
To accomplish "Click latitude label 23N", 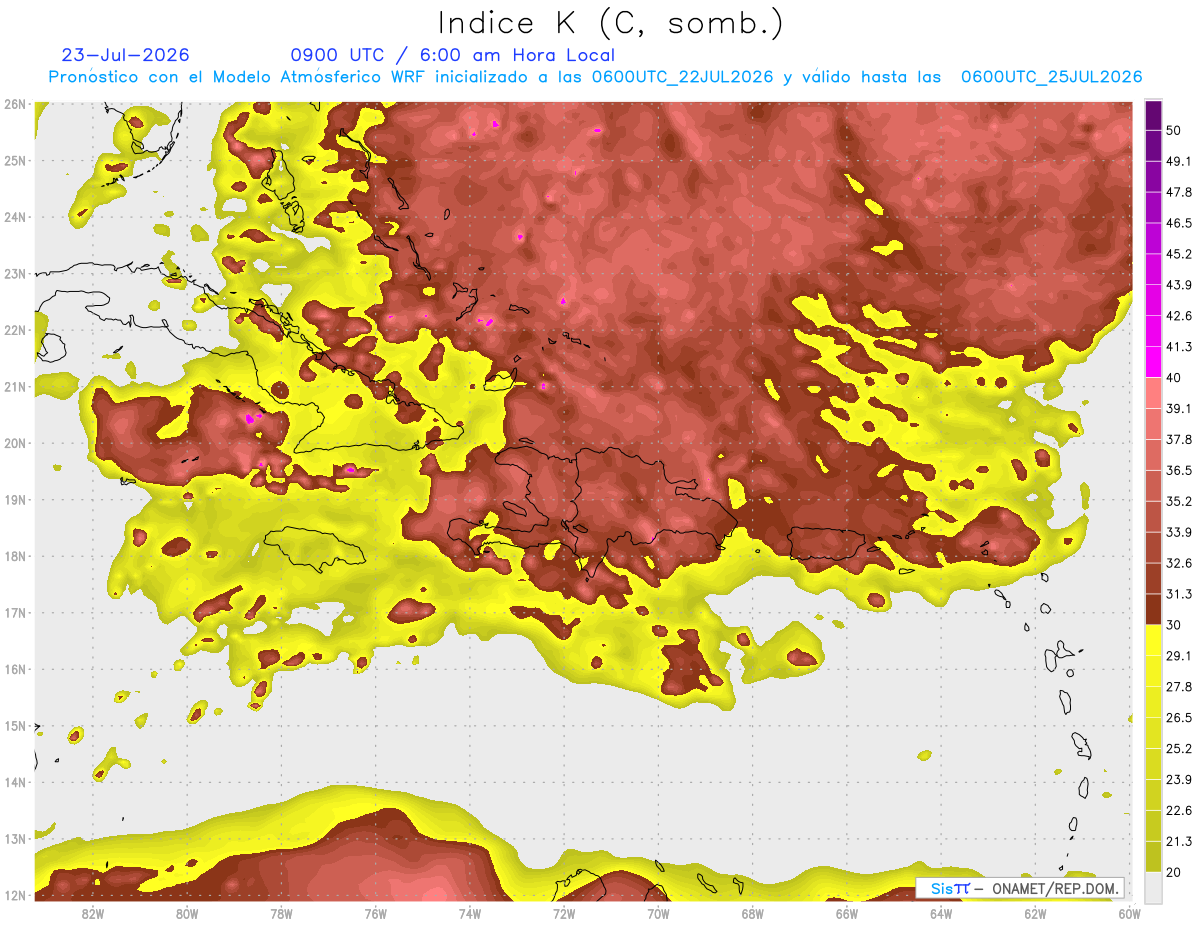I will (x=15, y=273).
